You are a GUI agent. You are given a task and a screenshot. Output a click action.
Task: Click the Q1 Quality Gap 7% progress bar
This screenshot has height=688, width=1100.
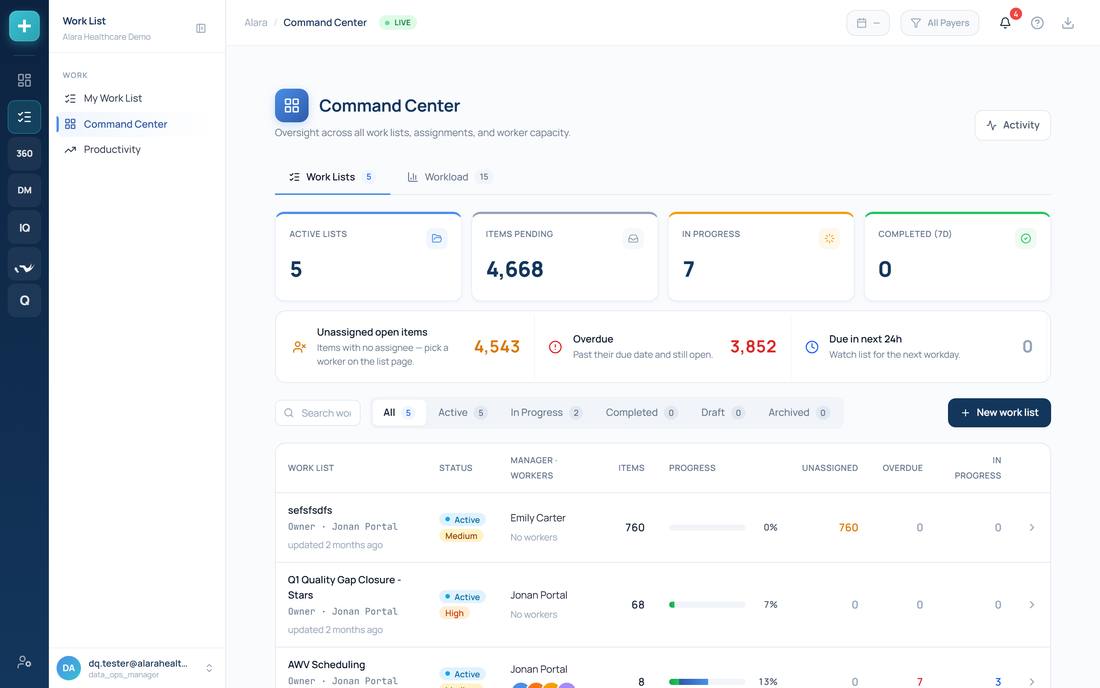coord(707,605)
